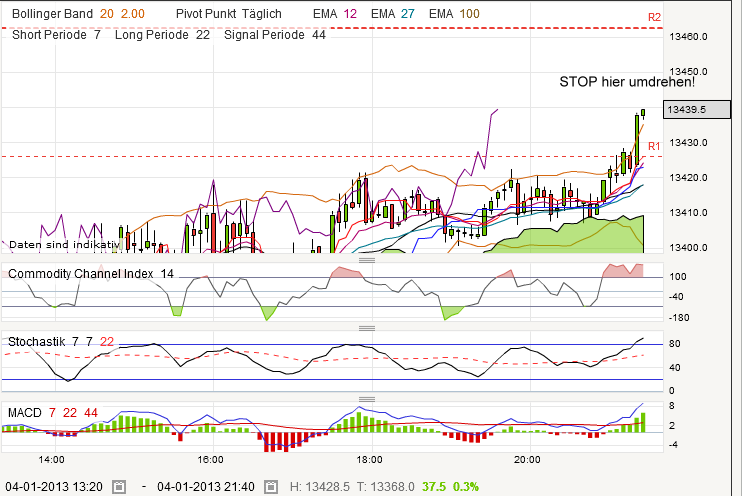Screen dimensions: 742x496
Task: Click the green 37.5 change value
Action: click(434, 487)
